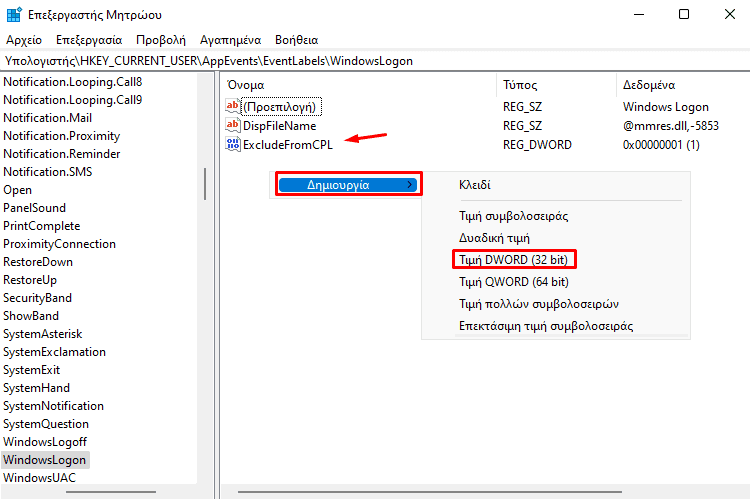Image resolution: width=750 pixels, height=500 pixels.
Task: Select the WindowsUAC key
Action: click(39, 478)
